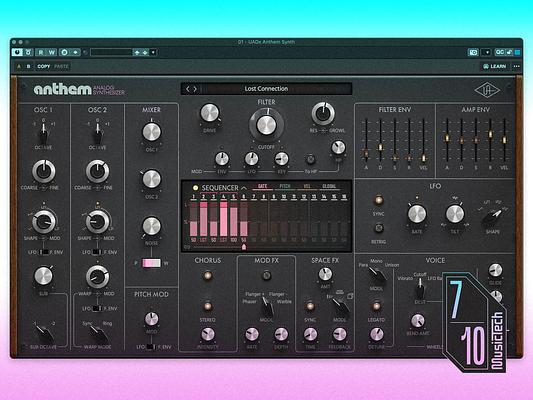Toggle the LFO SYNC button

pyautogui.click(x=378, y=200)
